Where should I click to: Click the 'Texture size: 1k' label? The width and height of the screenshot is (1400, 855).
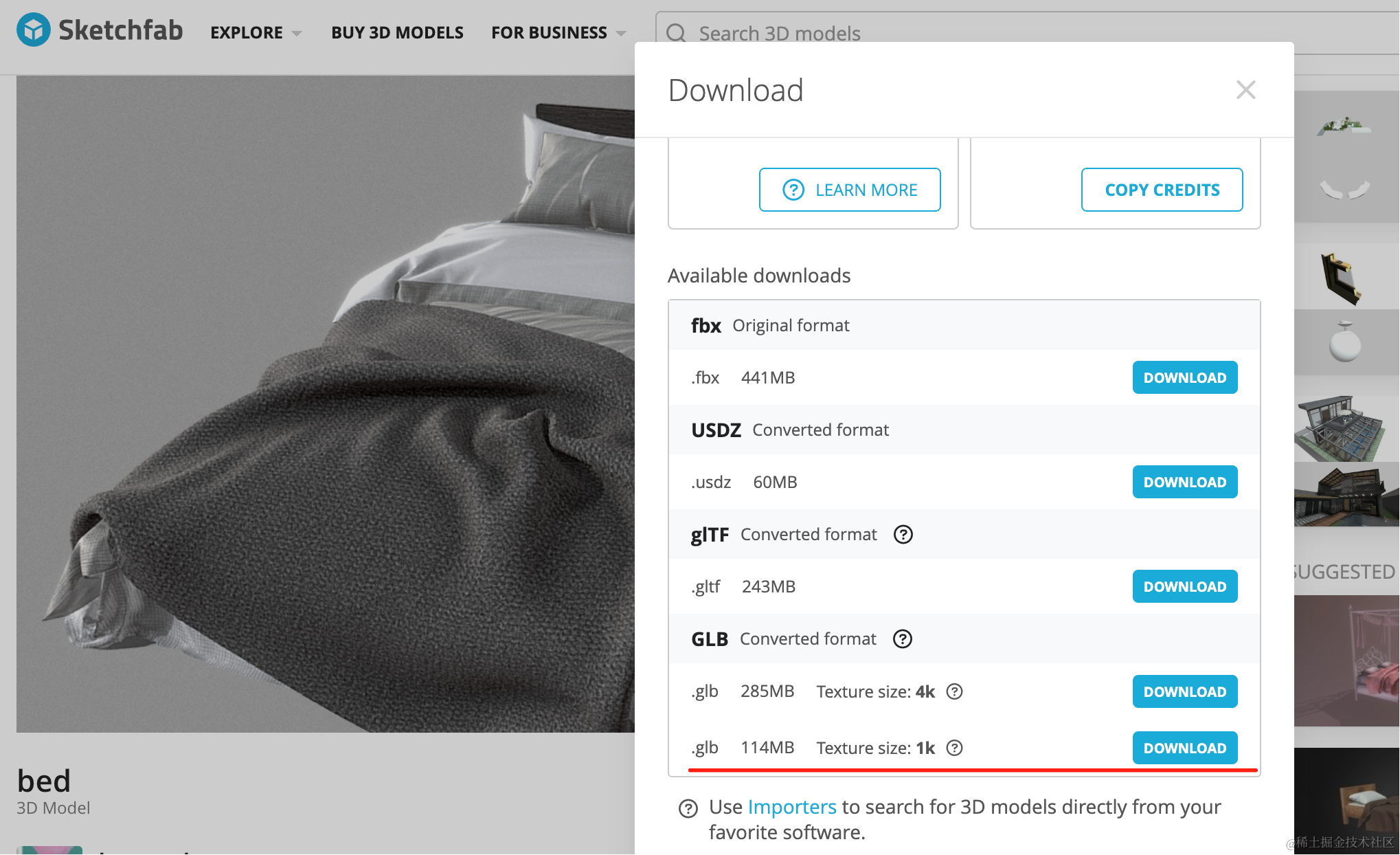click(x=875, y=748)
